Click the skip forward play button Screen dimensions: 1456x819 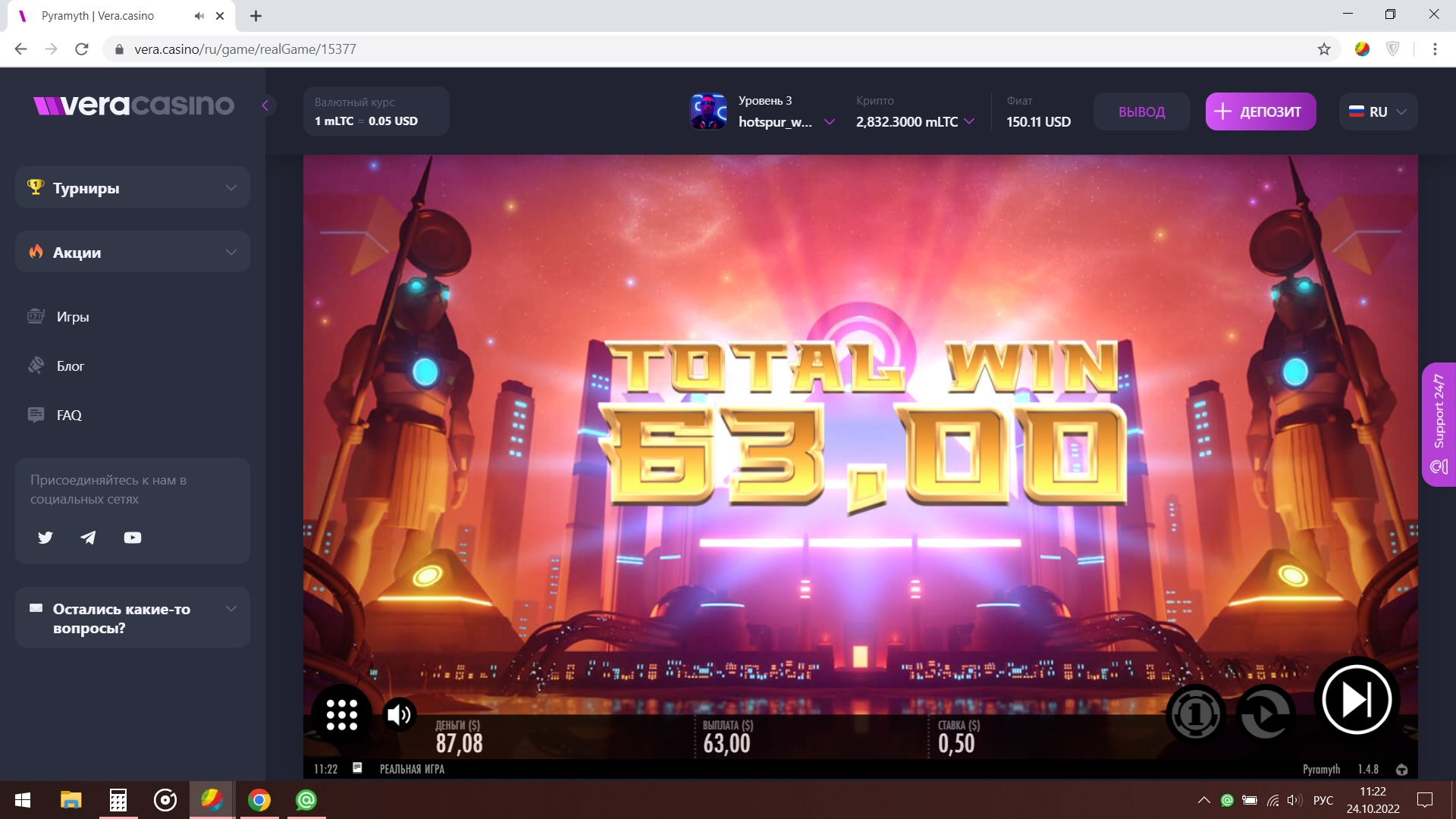[1356, 699]
